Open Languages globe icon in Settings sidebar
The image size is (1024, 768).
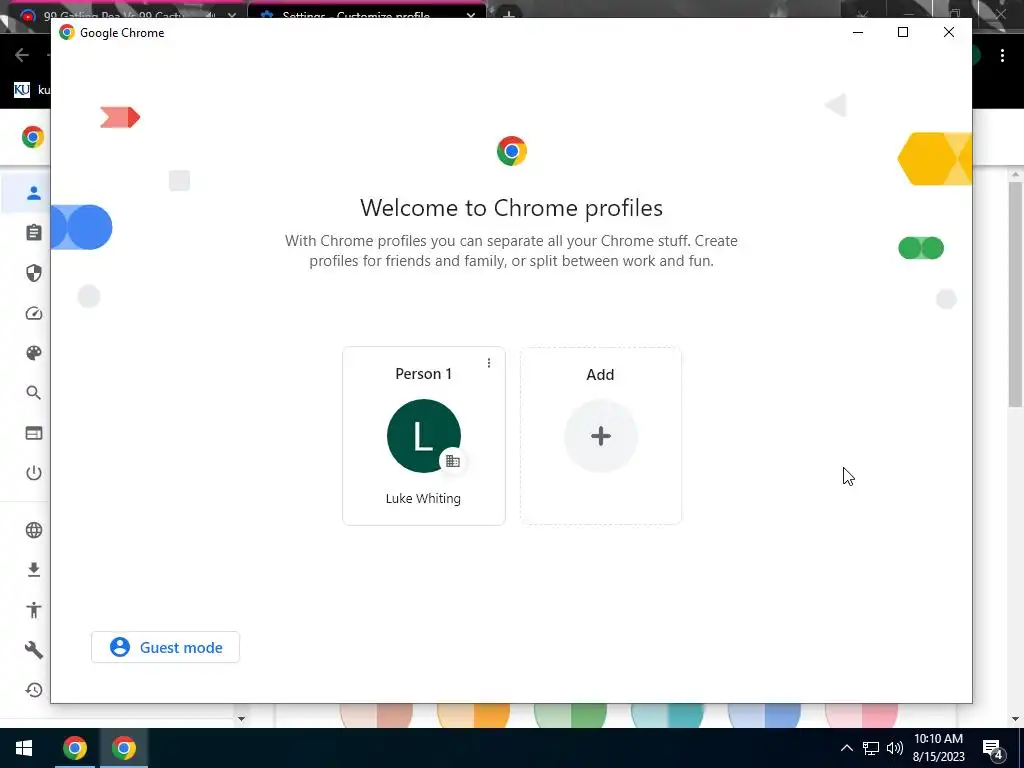tap(33, 530)
